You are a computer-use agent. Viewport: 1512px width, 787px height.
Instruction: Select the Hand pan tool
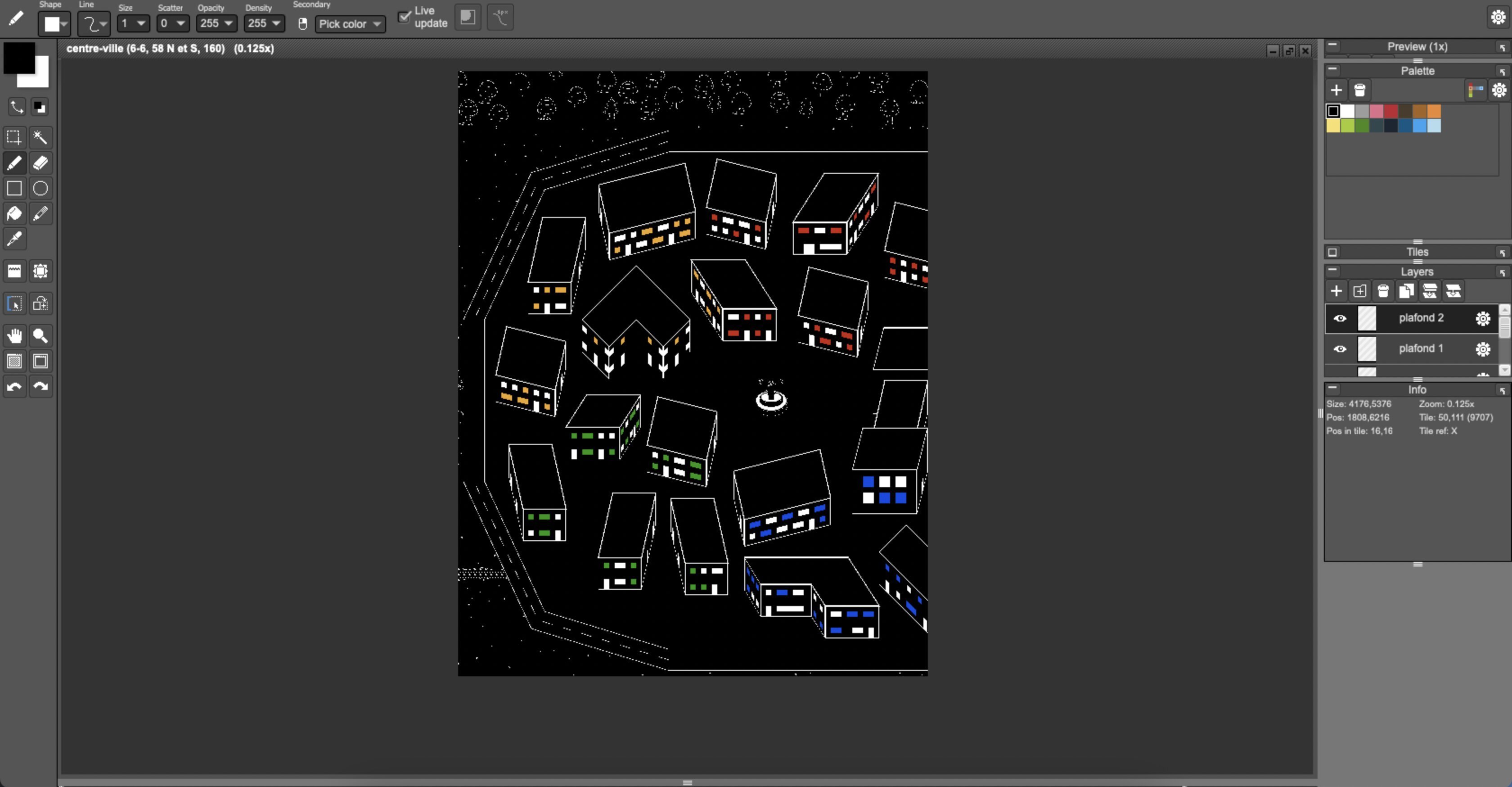[14, 335]
